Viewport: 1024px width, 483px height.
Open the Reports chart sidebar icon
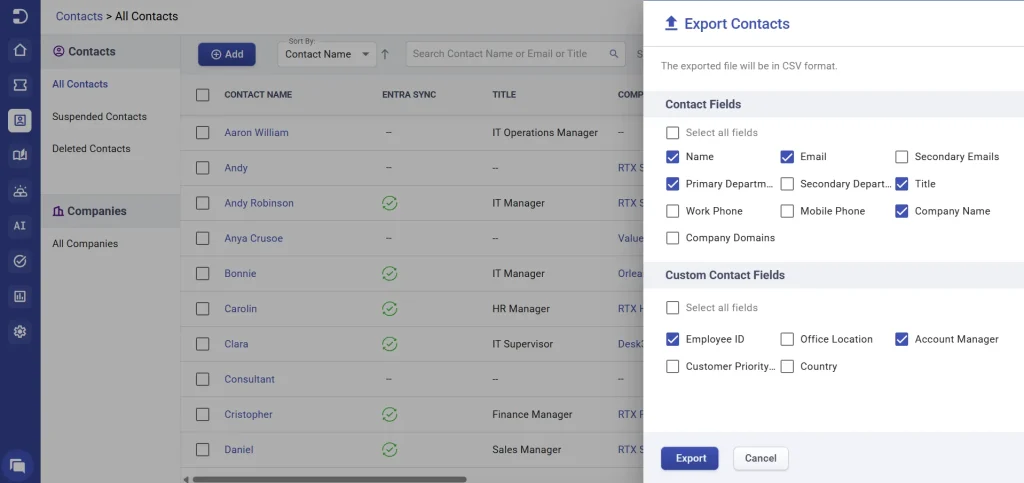coord(20,297)
